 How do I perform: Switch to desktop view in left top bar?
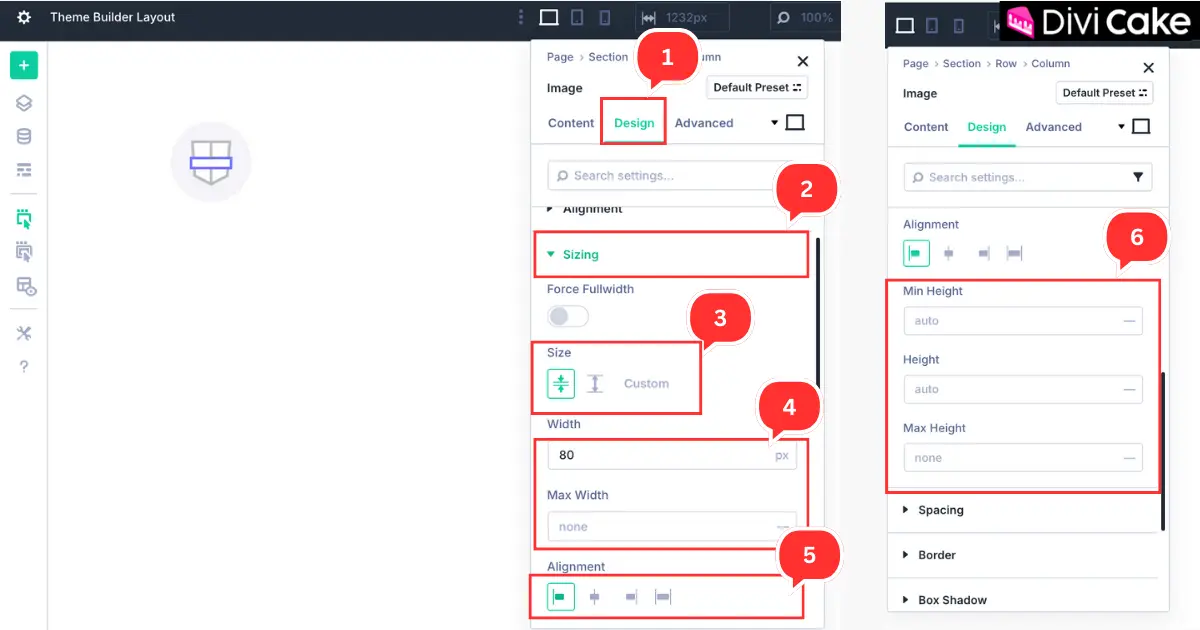pos(548,17)
